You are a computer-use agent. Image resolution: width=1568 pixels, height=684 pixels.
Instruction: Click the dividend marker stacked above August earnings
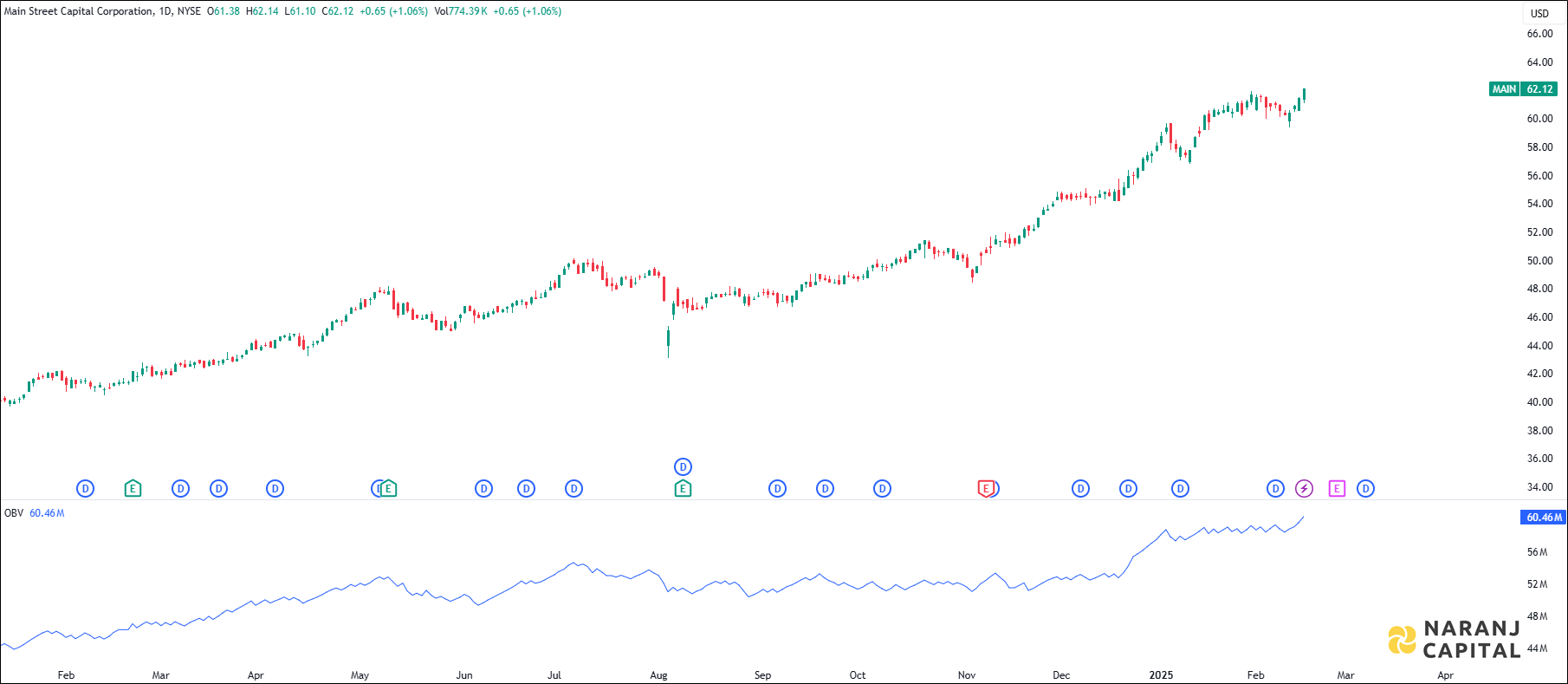[683, 467]
